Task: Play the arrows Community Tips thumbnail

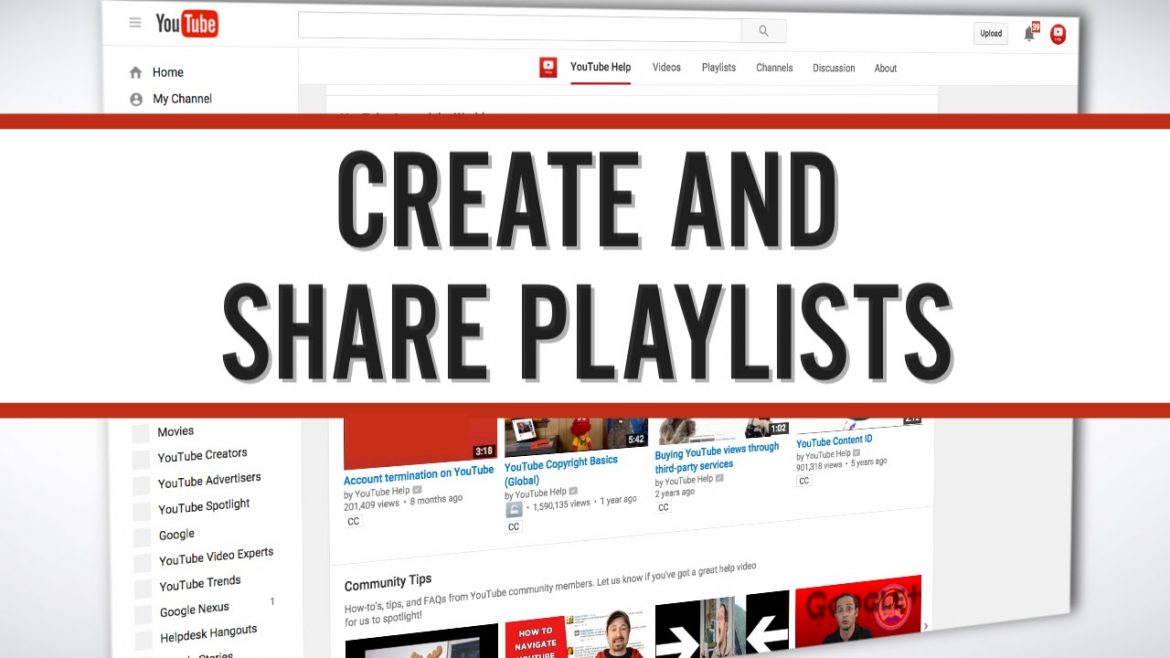Action: click(722, 625)
